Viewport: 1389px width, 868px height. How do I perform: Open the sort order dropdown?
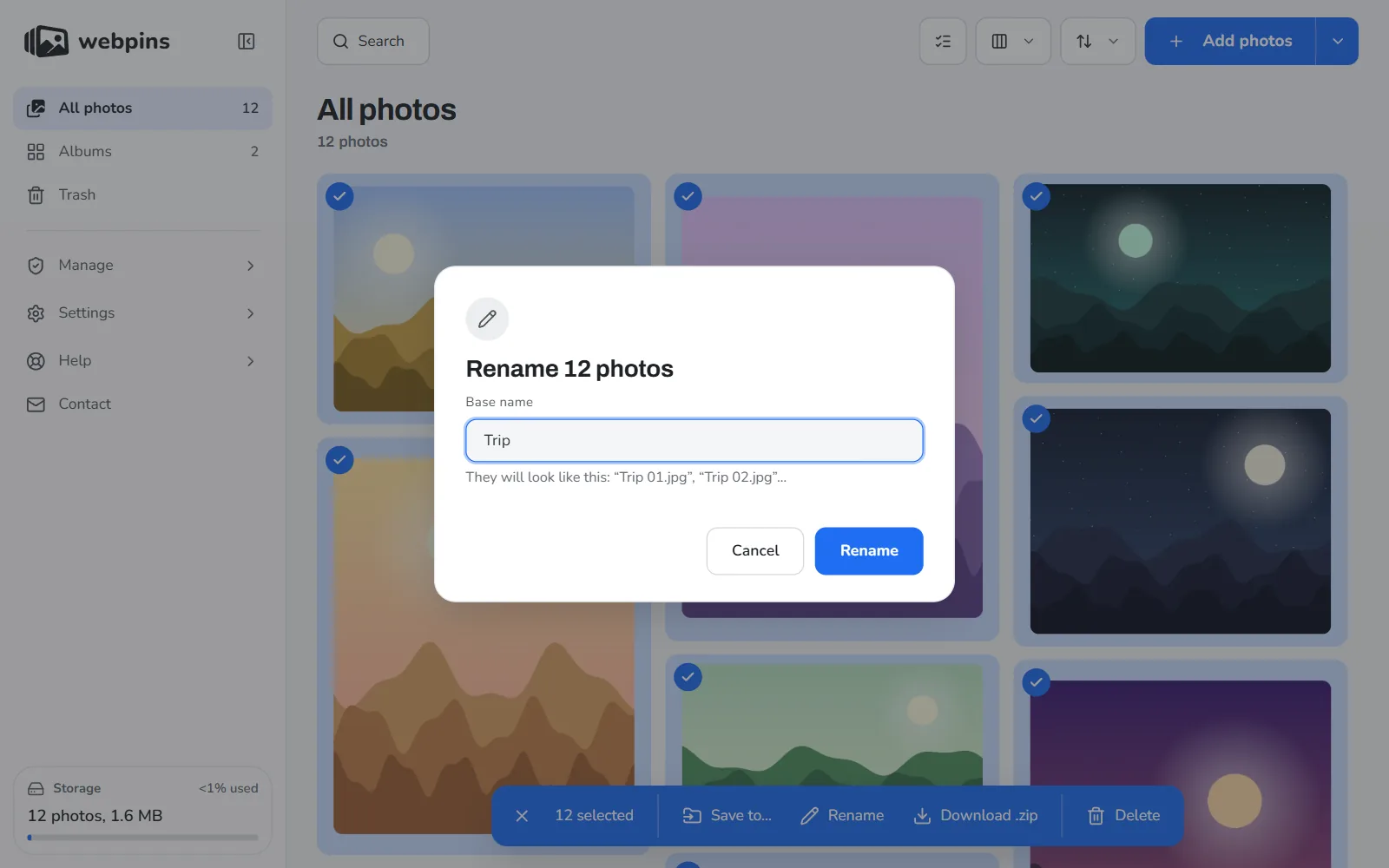(1098, 41)
